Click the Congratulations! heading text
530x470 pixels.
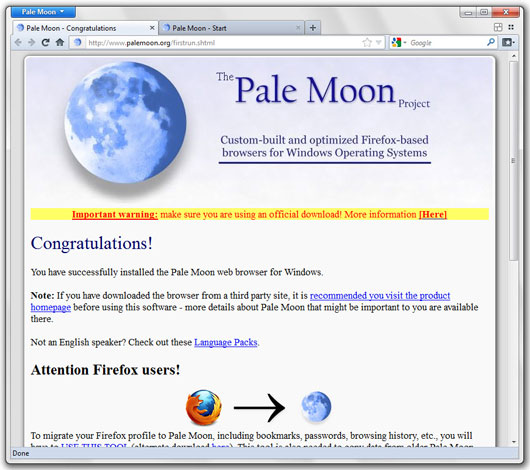[92, 243]
